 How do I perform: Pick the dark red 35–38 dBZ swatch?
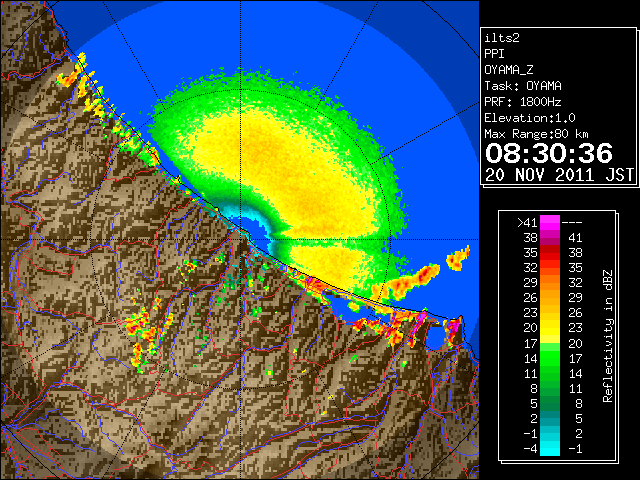[550, 253]
